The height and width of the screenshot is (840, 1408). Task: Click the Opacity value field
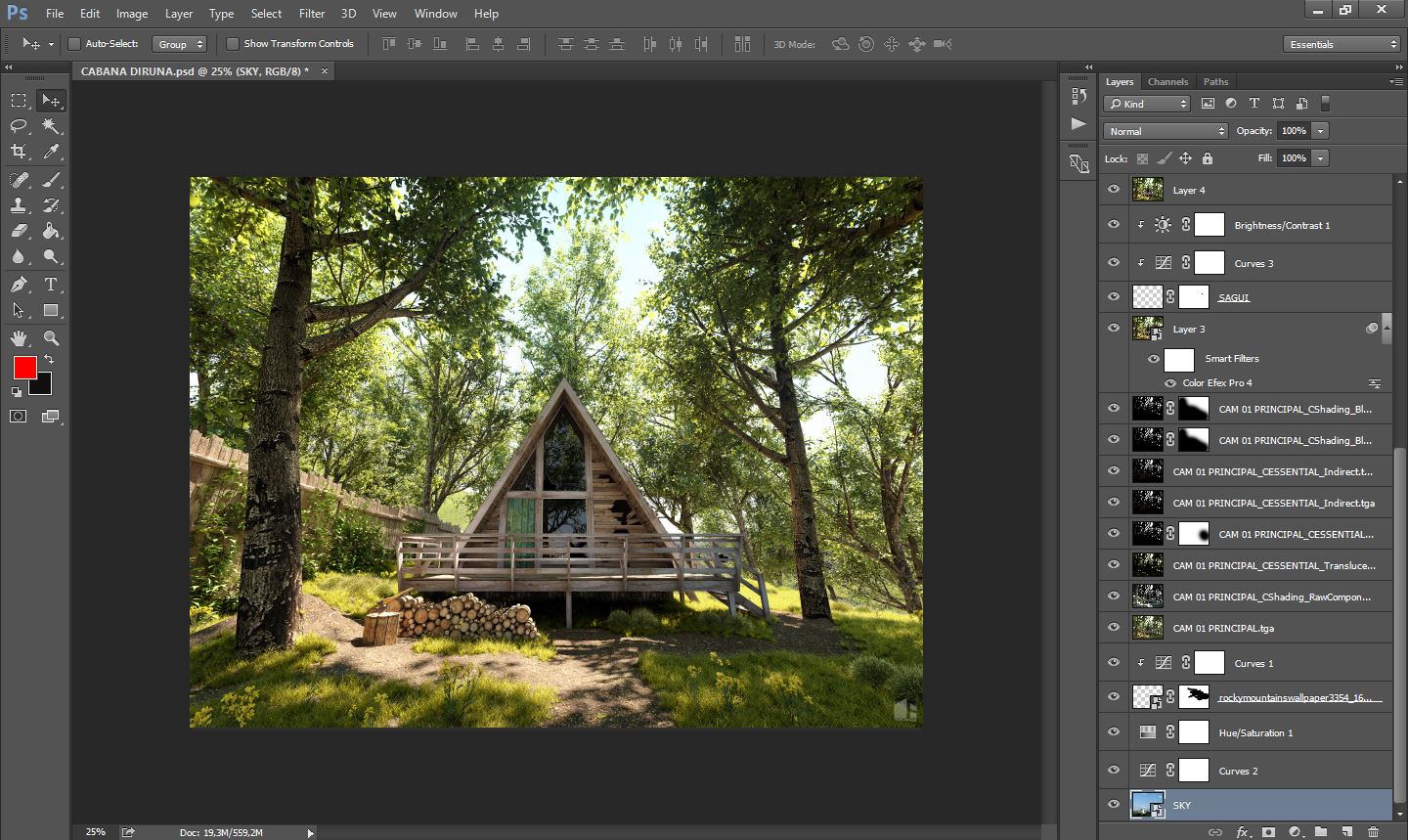tap(1293, 131)
